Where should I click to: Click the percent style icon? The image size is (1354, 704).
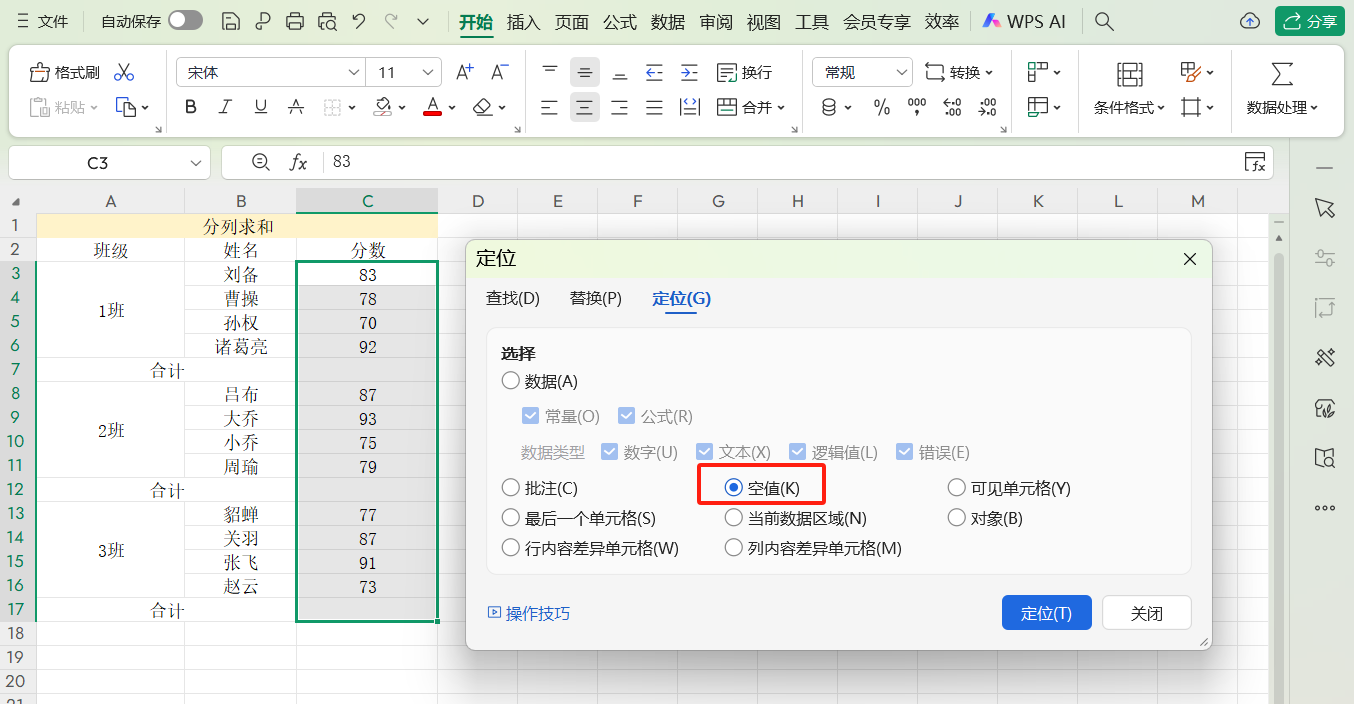[x=882, y=107]
